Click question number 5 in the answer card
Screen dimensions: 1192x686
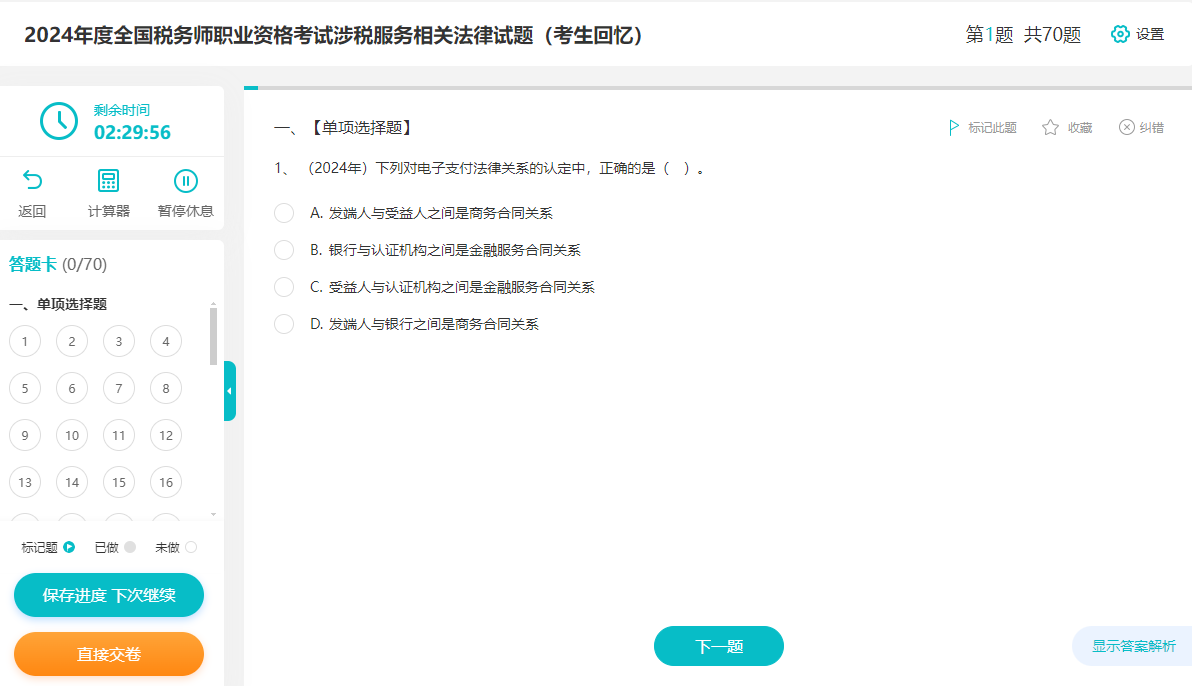(25, 388)
